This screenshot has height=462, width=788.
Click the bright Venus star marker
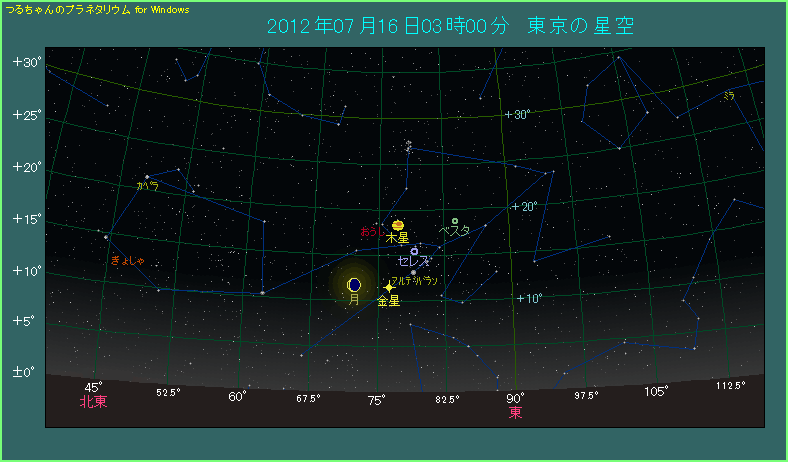(389, 287)
